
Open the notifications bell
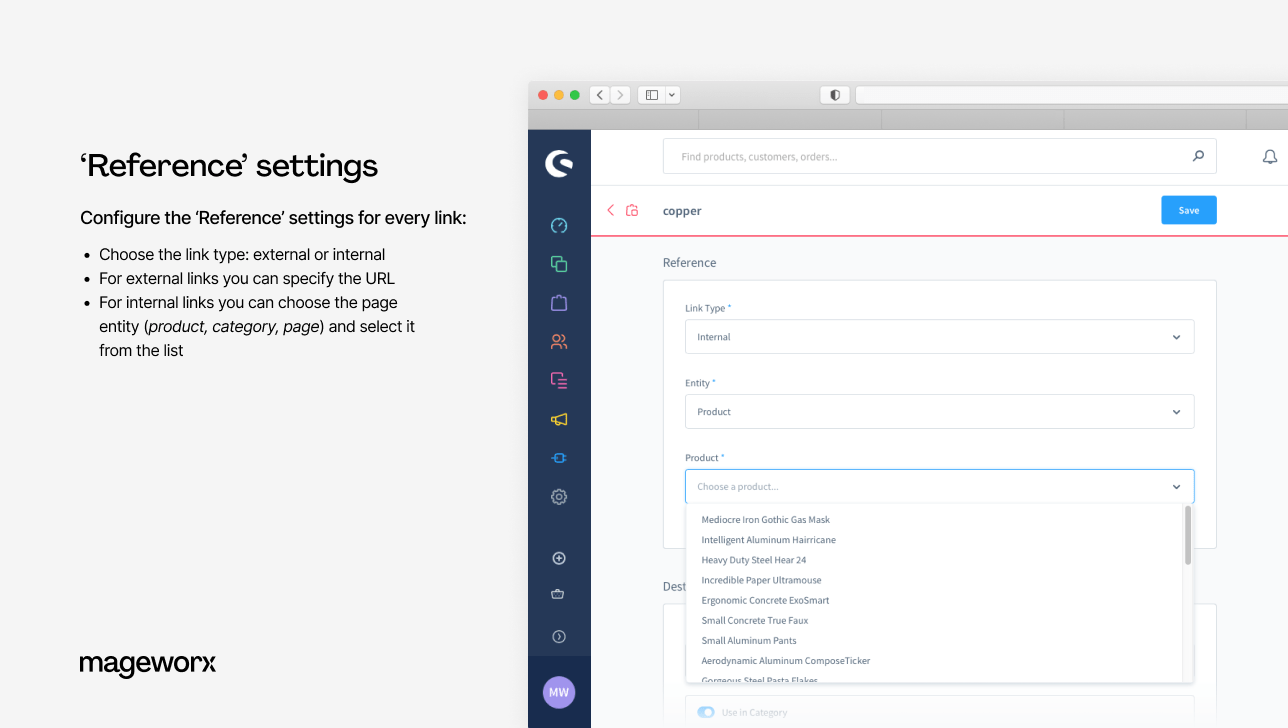1269,156
